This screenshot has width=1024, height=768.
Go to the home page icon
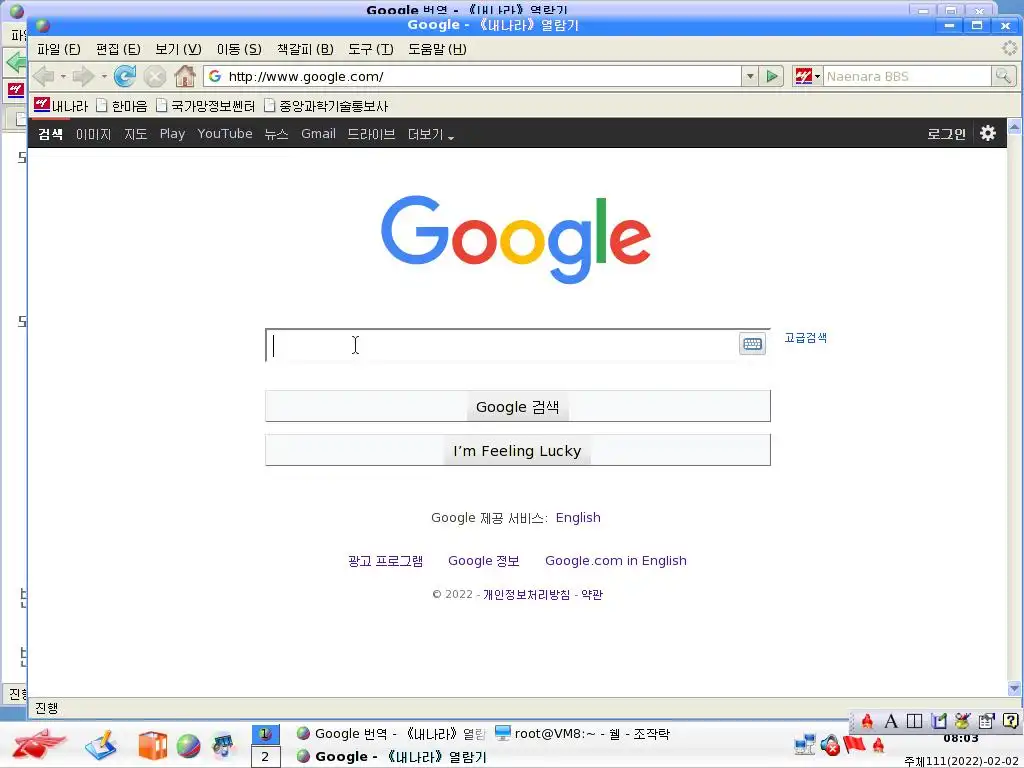[185, 76]
